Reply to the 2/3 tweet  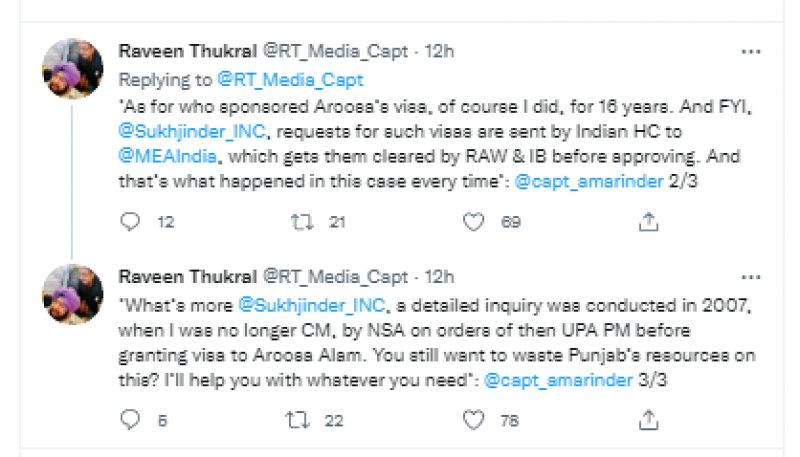[130, 222]
